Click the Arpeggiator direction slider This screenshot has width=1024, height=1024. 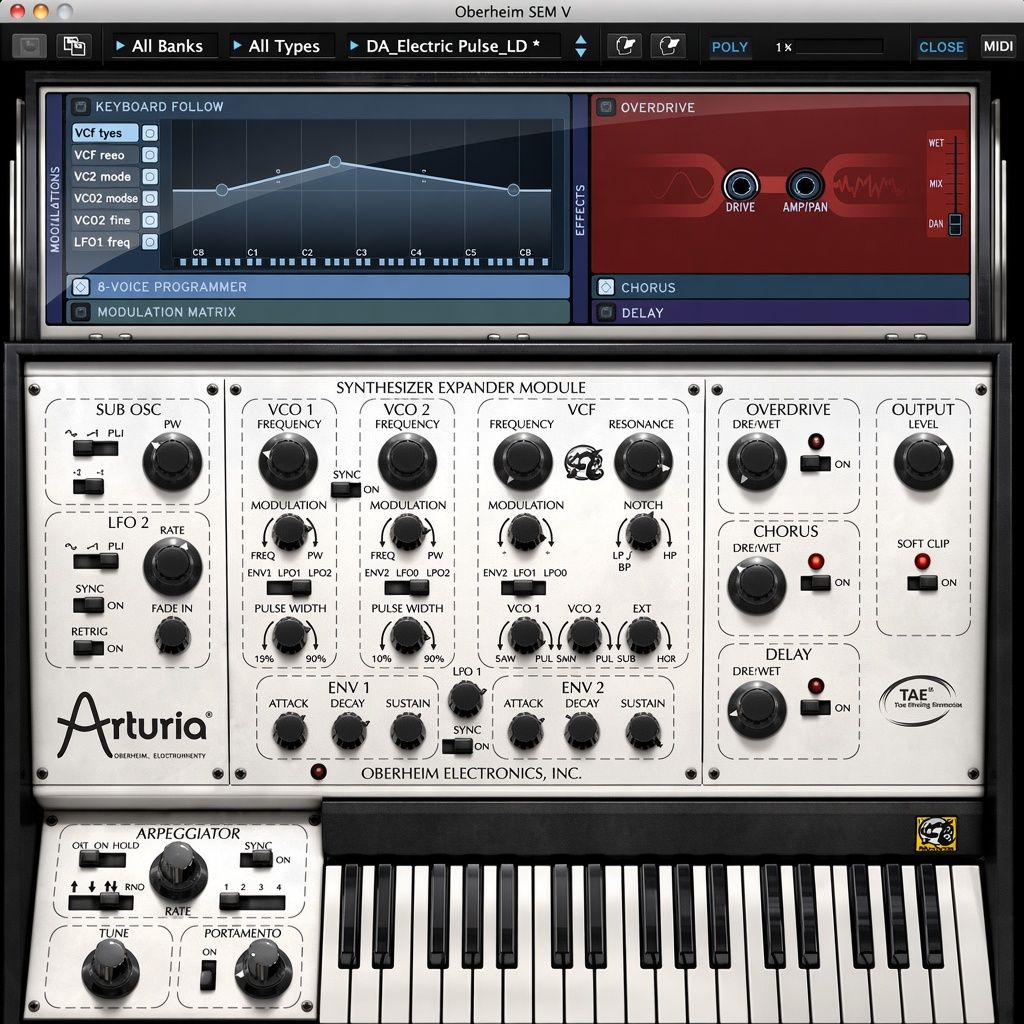101,902
